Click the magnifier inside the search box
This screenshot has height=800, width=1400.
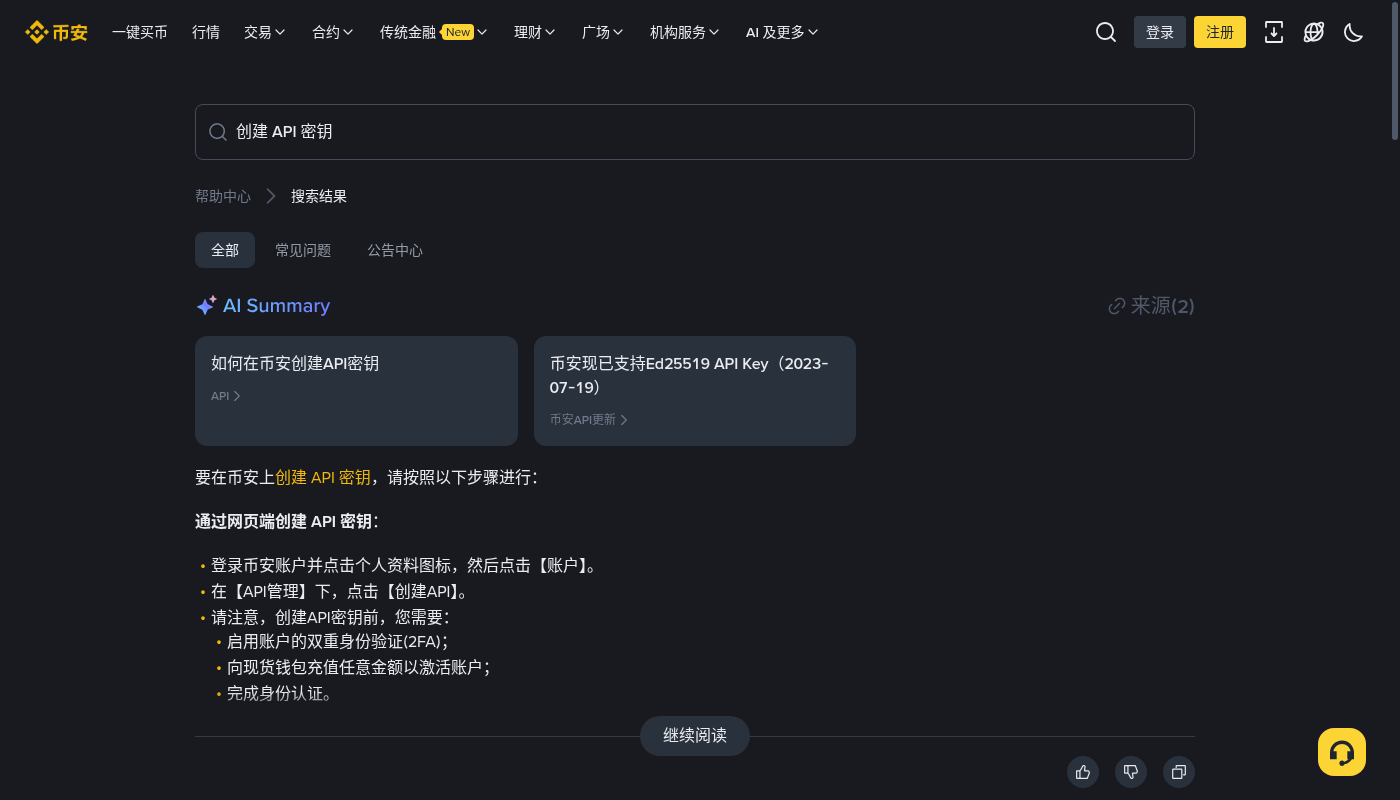(x=218, y=132)
